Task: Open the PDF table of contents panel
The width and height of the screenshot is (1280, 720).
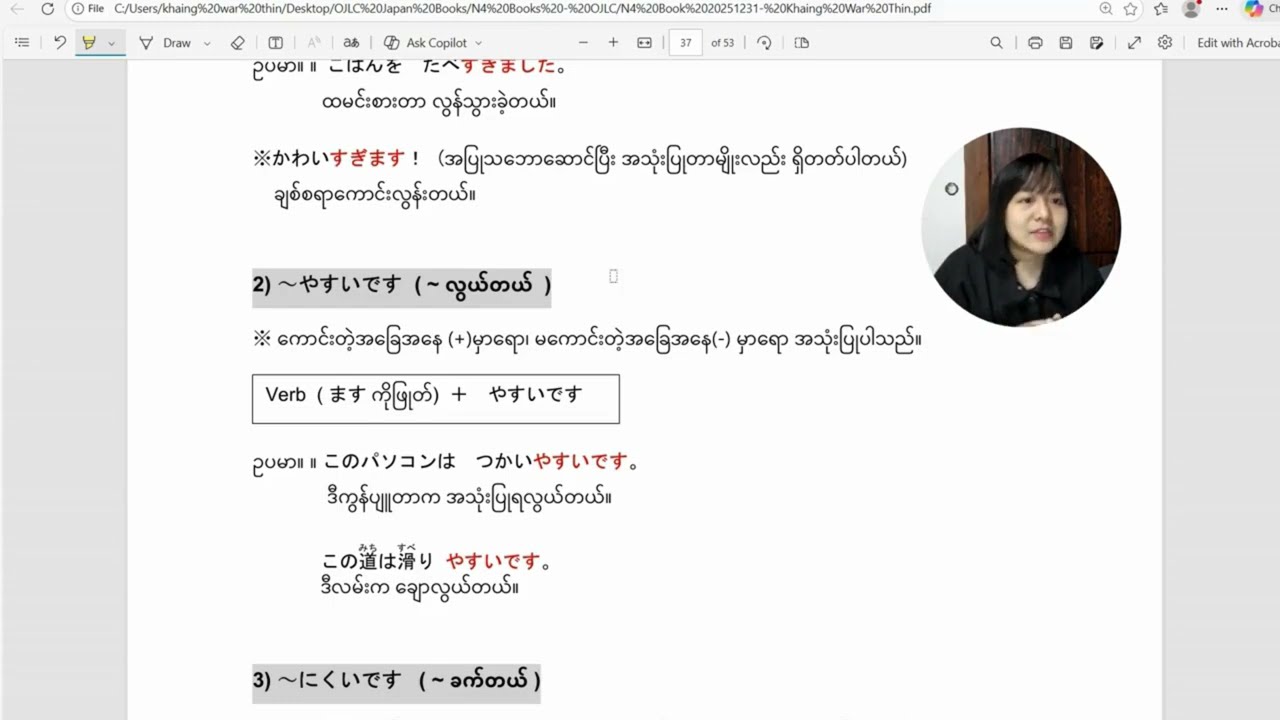Action: tap(22, 43)
